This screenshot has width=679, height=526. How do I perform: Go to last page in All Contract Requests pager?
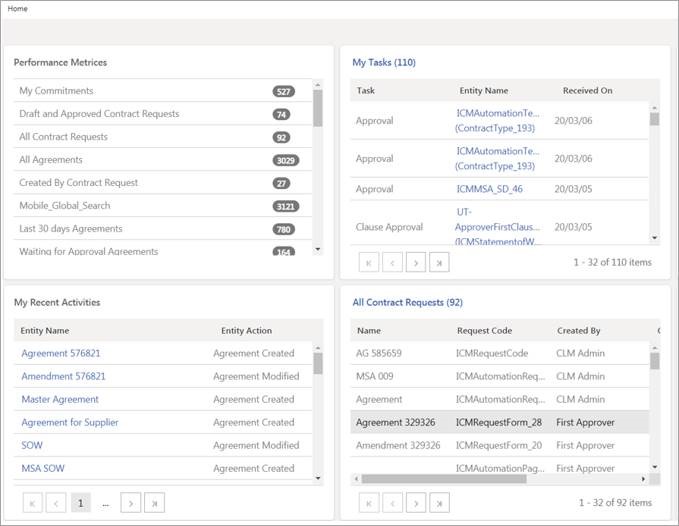tap(438, 503)
